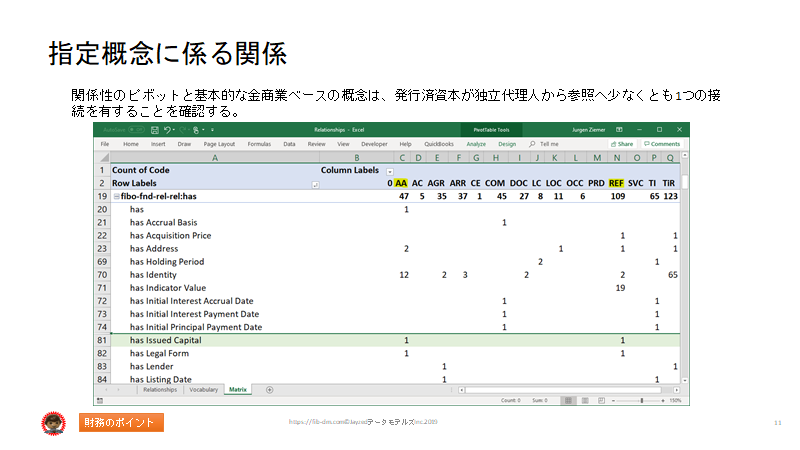Select the 'has Indicator Value' cell

tap(215, 288)
